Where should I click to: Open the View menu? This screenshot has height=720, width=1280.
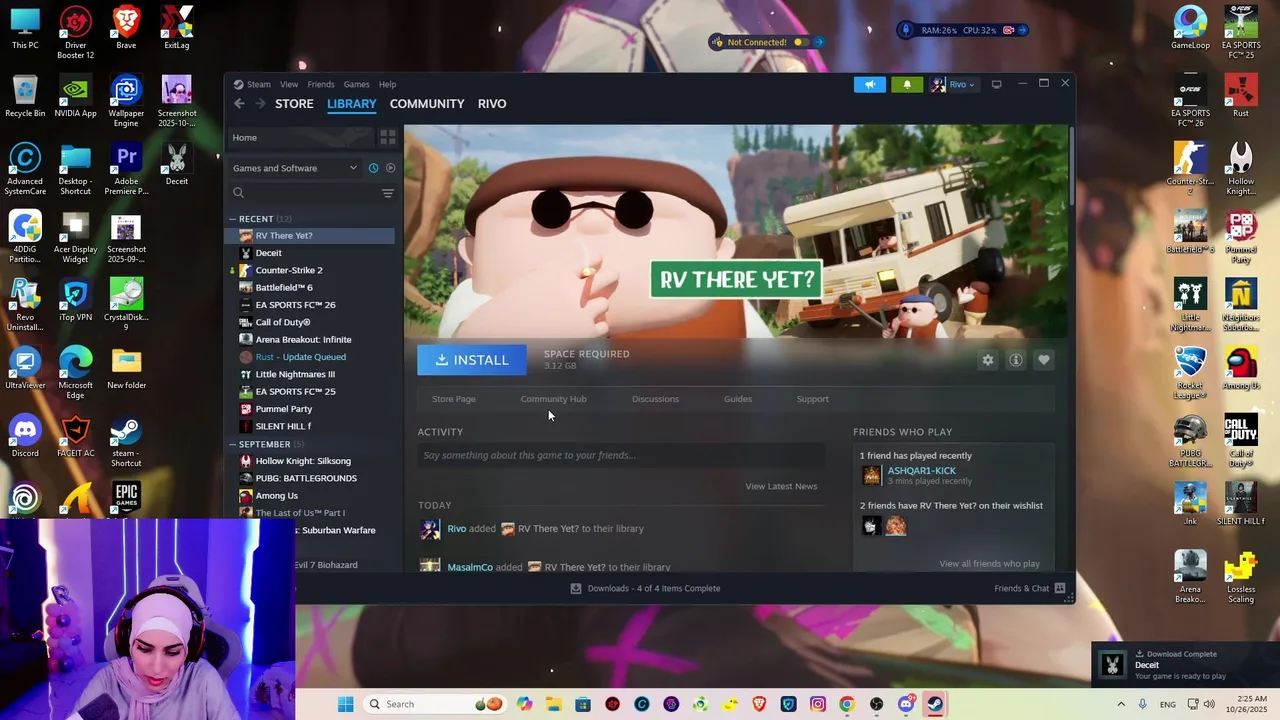289,85
